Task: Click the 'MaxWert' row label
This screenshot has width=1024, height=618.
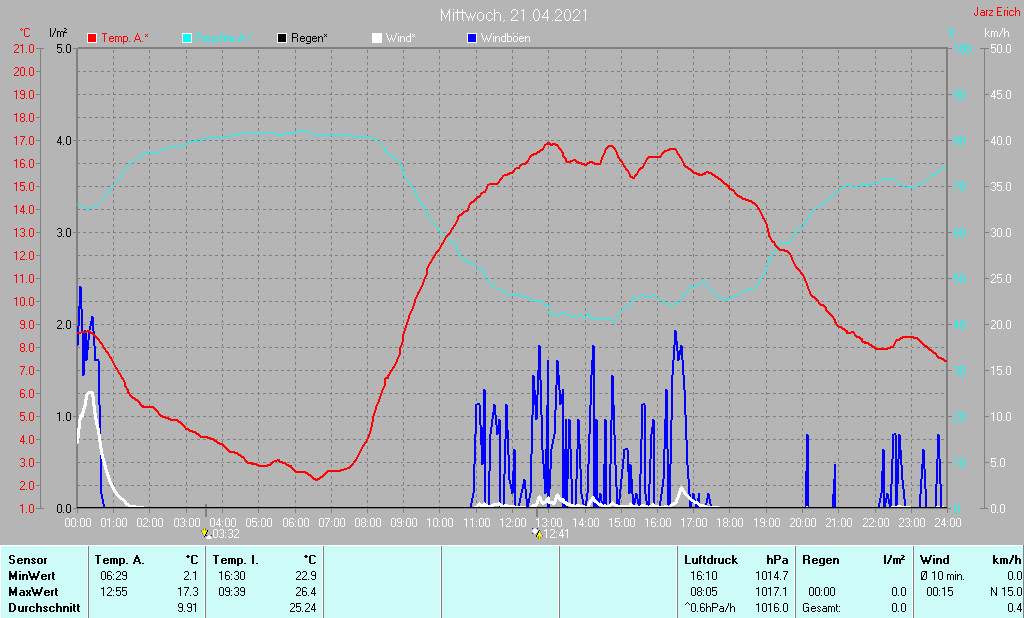Action: [33, 592]
